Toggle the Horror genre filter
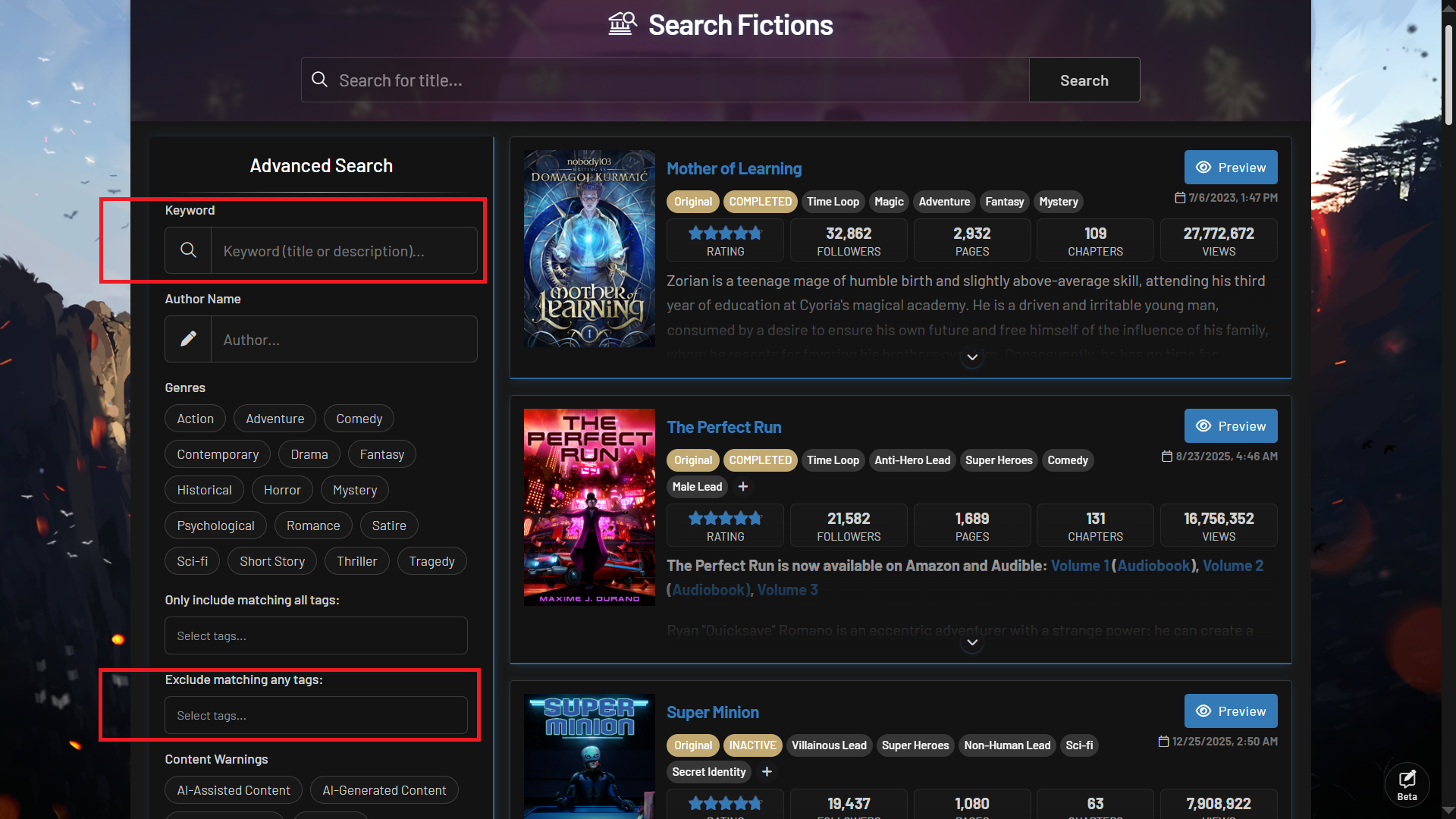The width and height of the screenshot is (1456, 819). (282, 490)
